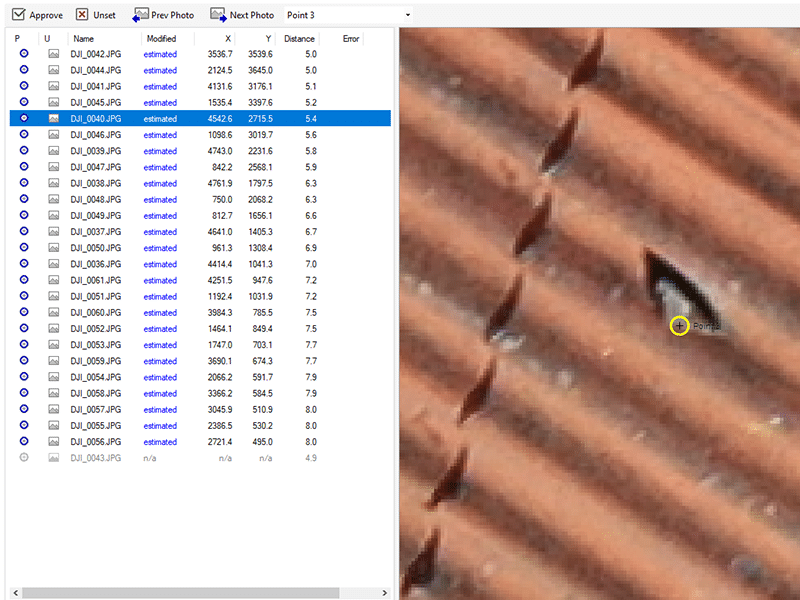The height and width of the screenshot is (600, 800).
Task: Click photo icon for DJI_0054.JPG
Action: [54, 377]
